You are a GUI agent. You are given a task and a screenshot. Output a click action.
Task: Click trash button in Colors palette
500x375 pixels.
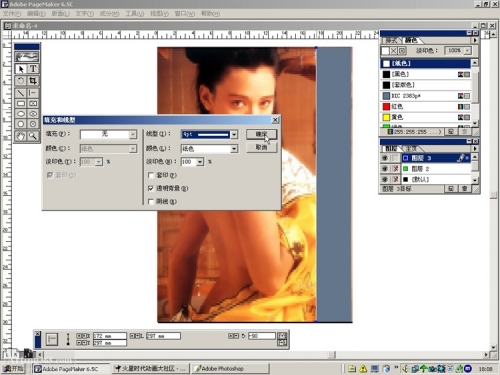[464, 132]
